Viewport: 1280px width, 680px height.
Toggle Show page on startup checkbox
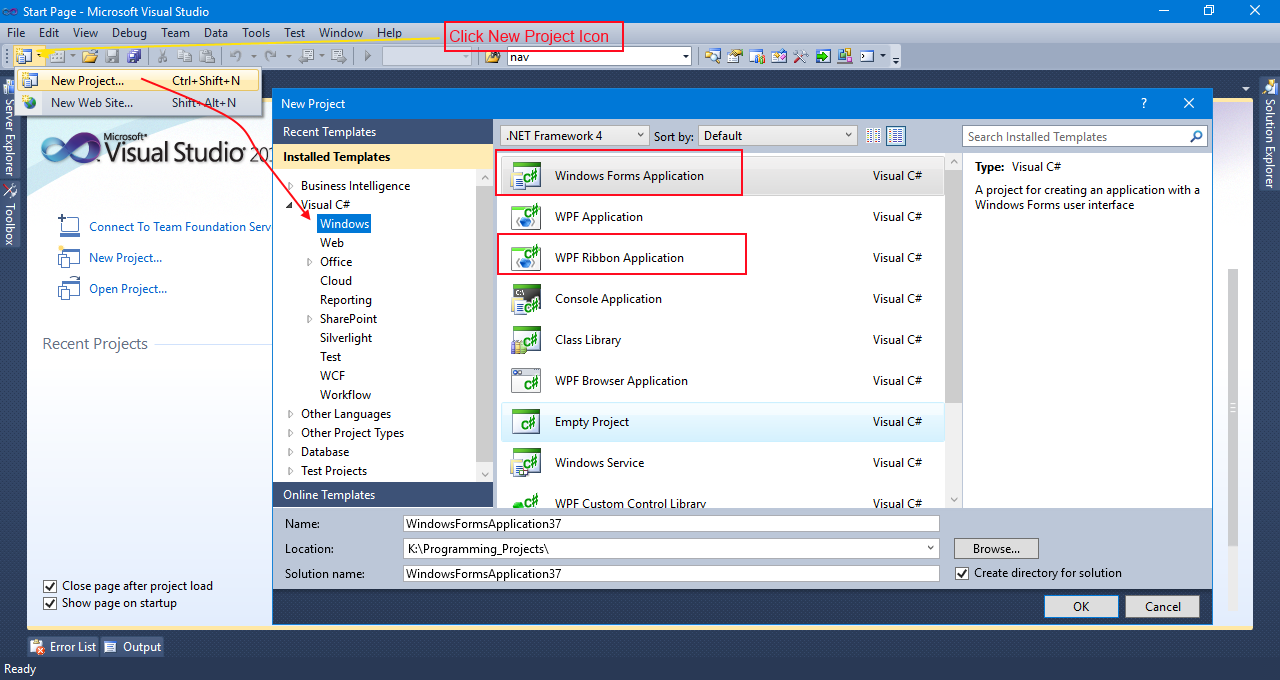pos(50,603)
